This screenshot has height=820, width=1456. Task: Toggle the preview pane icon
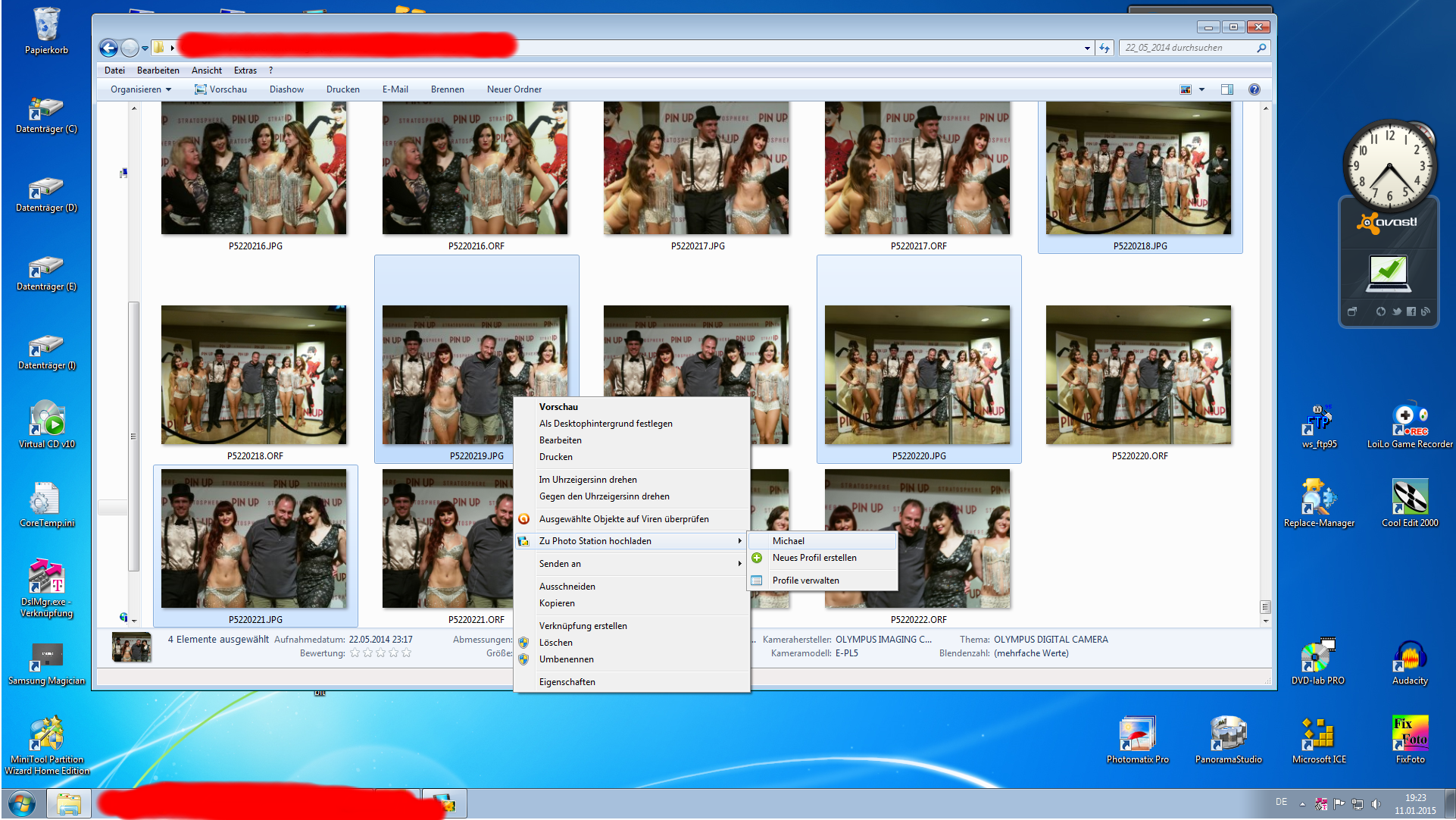(x=1227, y=89)
